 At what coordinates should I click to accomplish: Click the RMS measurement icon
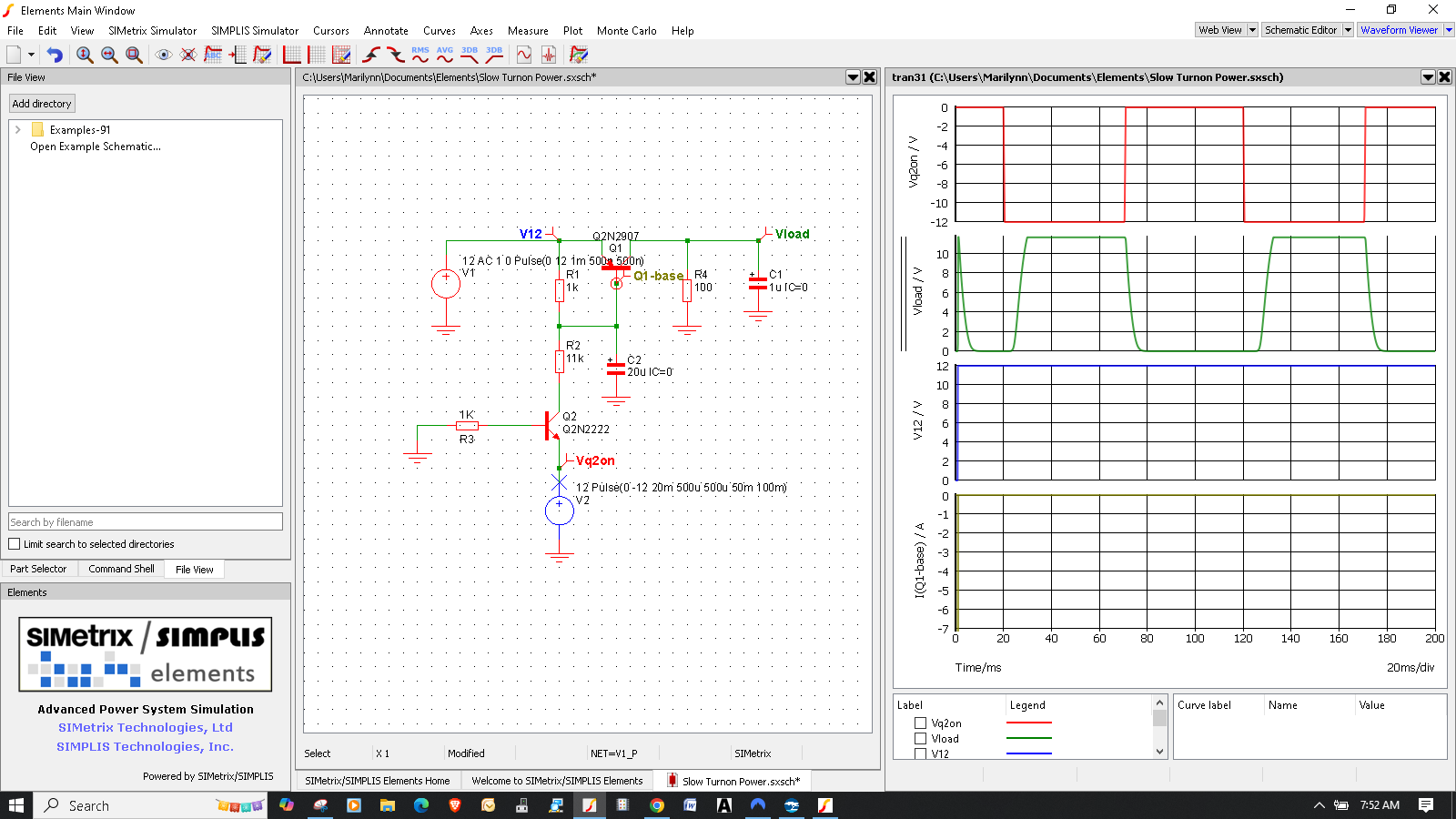point(420,55)
